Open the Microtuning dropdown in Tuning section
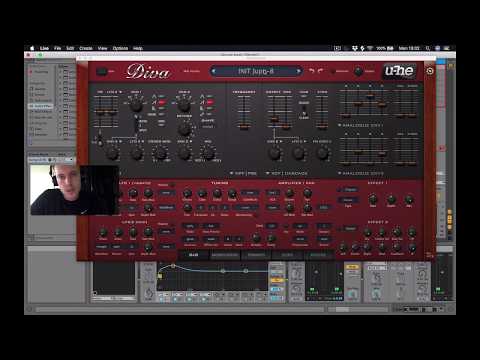This screenshot has height=360, width=480. pos(245,208)
